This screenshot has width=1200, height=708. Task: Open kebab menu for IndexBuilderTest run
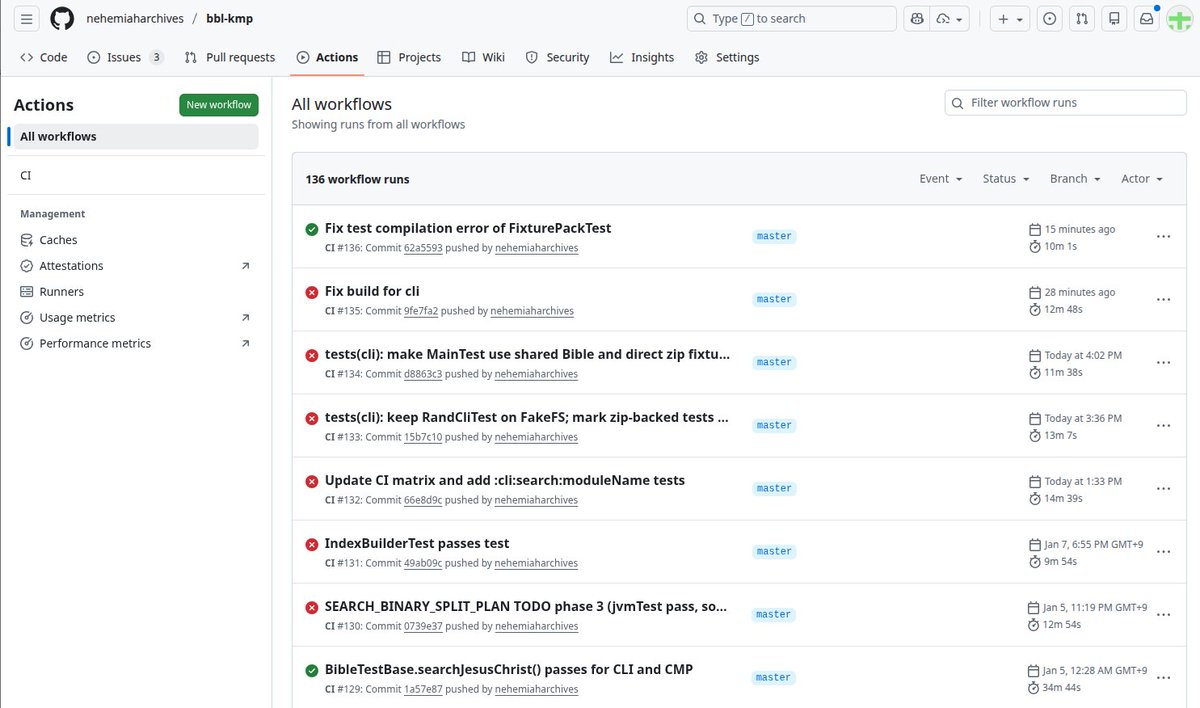coord(1163,552)
